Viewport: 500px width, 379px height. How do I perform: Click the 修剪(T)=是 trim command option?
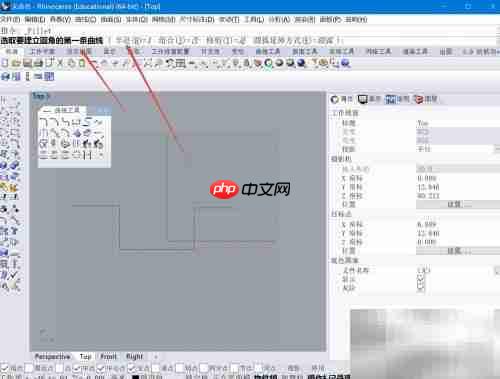pos(226,41)
